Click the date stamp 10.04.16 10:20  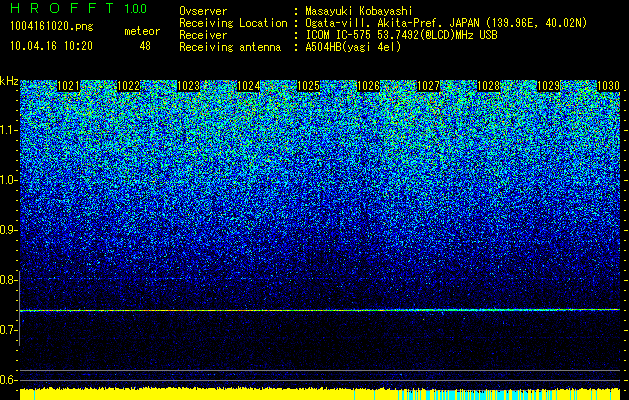[x=51, y=46]
